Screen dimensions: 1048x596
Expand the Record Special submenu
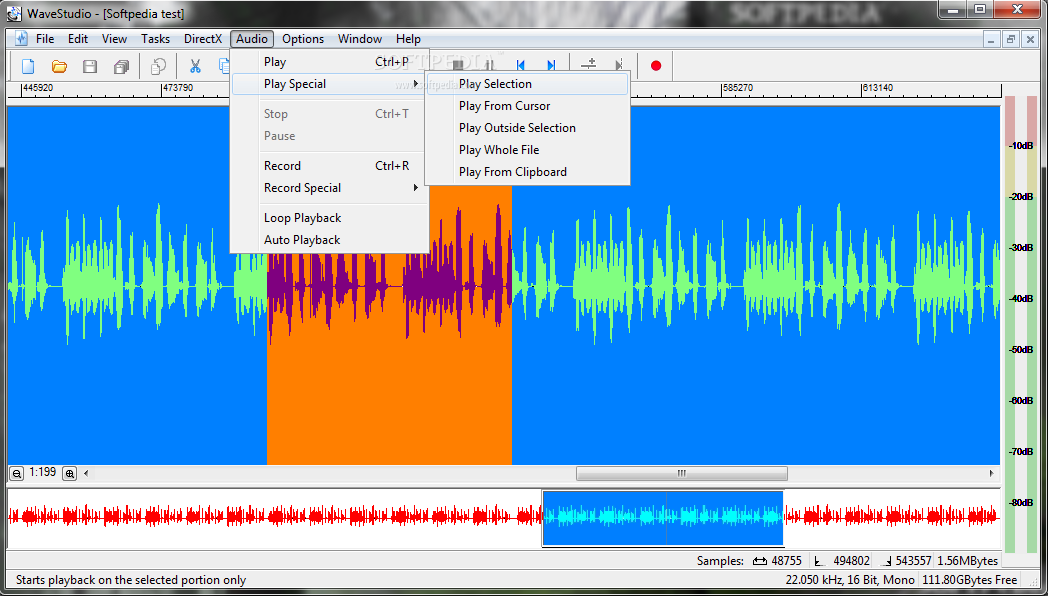[x=330, y=188]
